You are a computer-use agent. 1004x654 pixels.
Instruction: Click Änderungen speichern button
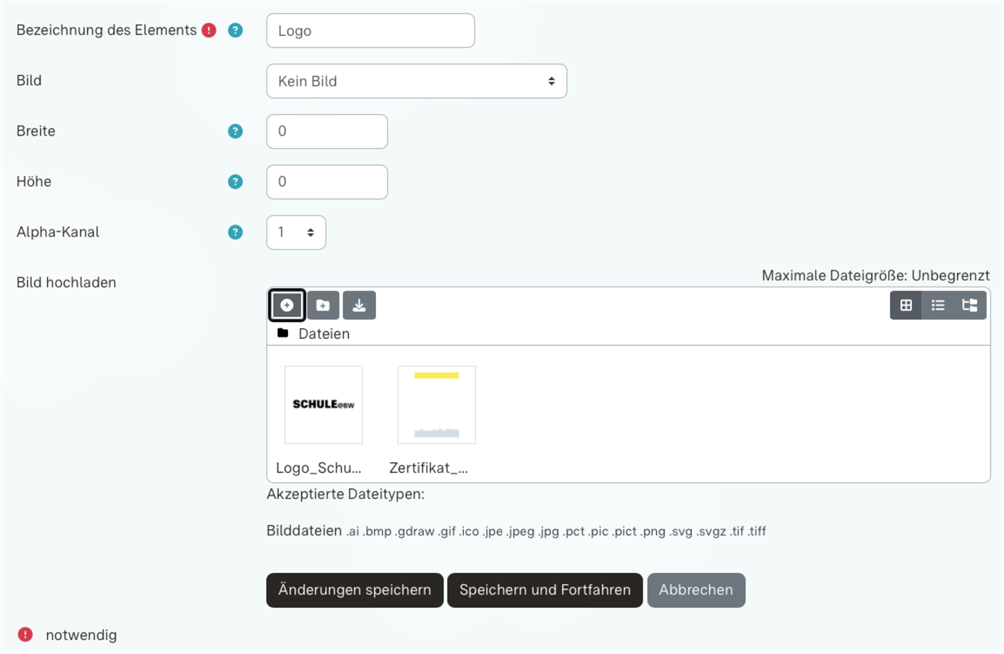tap(354, 590)
